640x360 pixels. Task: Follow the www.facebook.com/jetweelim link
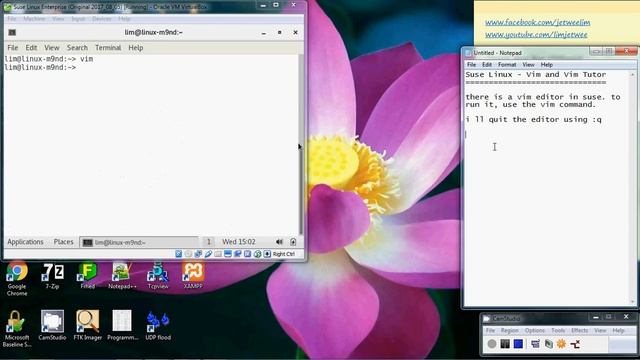(x=538, y=22)
